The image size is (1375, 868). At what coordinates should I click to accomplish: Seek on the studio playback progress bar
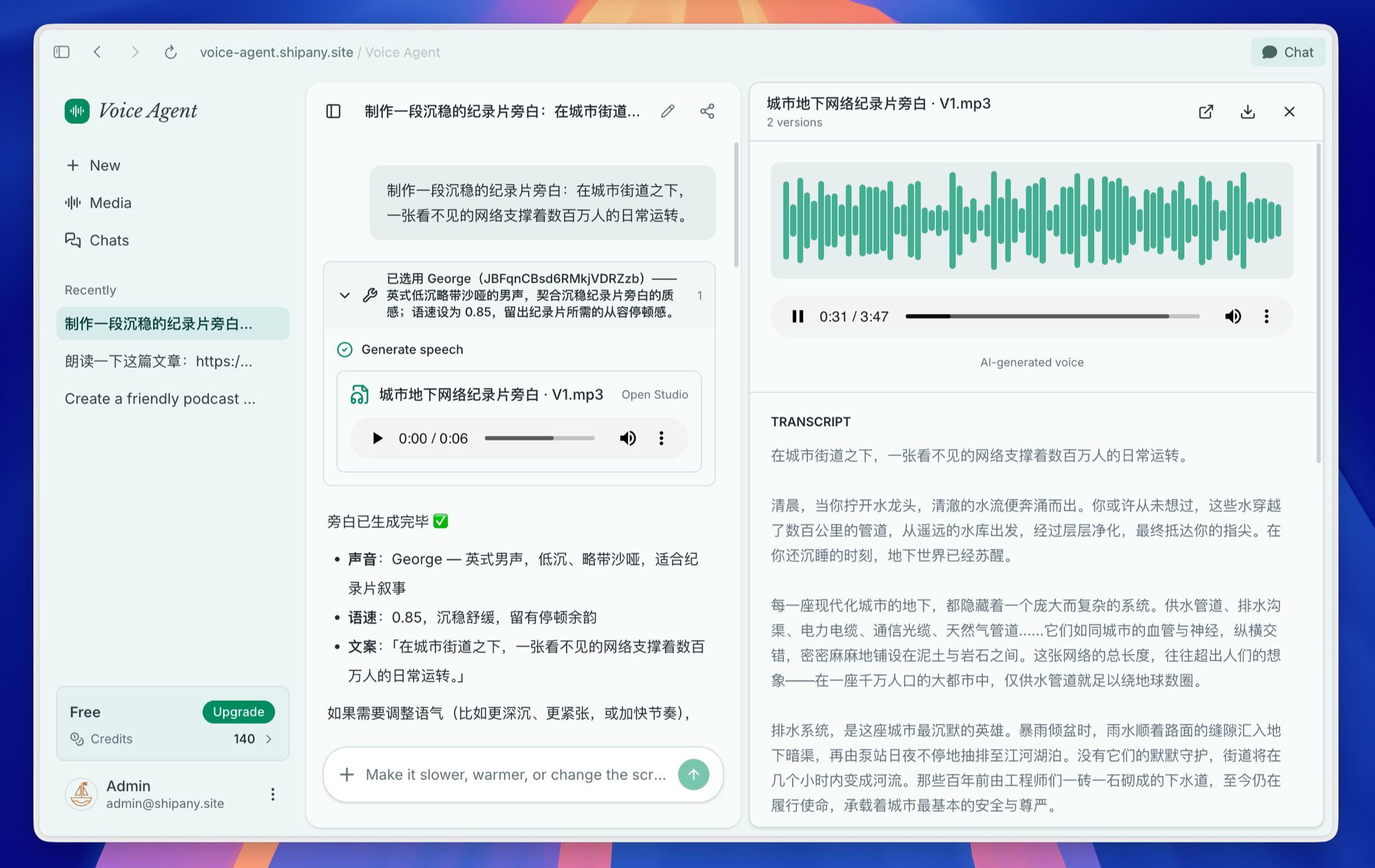point(1052,317)
